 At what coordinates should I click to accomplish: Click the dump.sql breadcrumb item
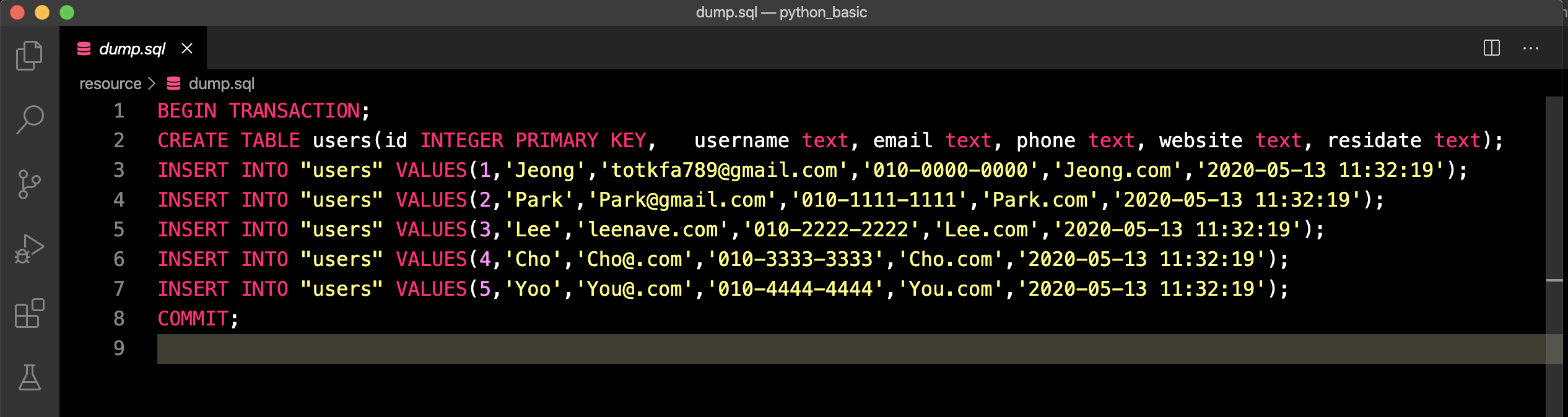click(x=221, y=84)
